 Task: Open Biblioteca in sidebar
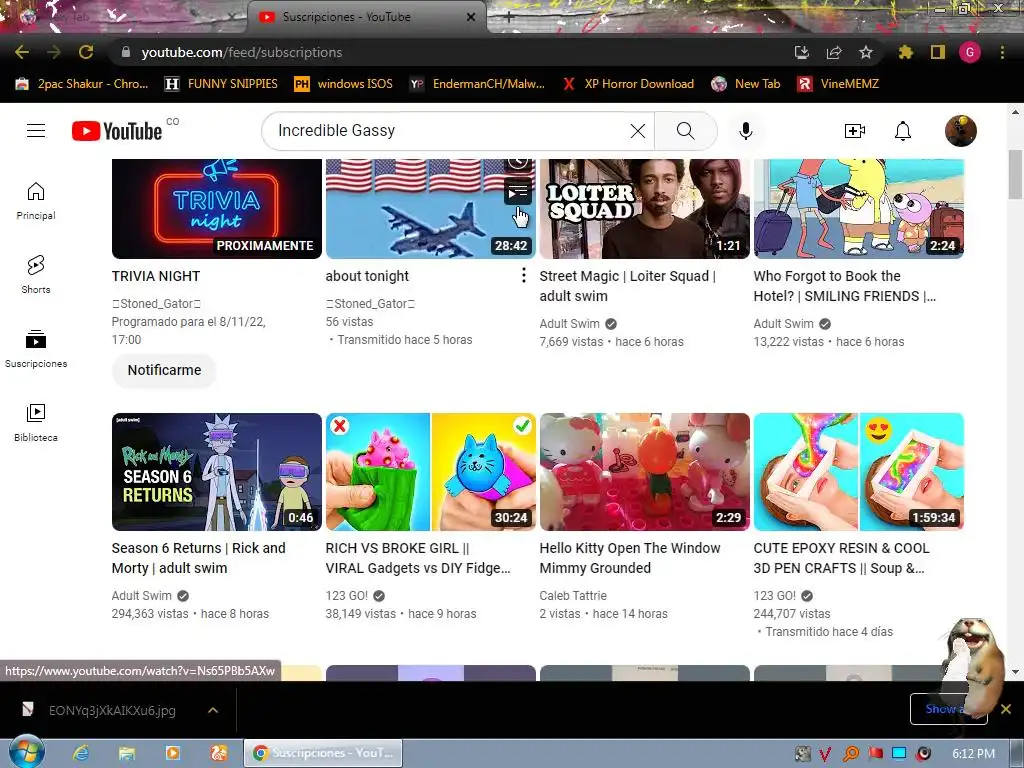[x=36, y=423]
